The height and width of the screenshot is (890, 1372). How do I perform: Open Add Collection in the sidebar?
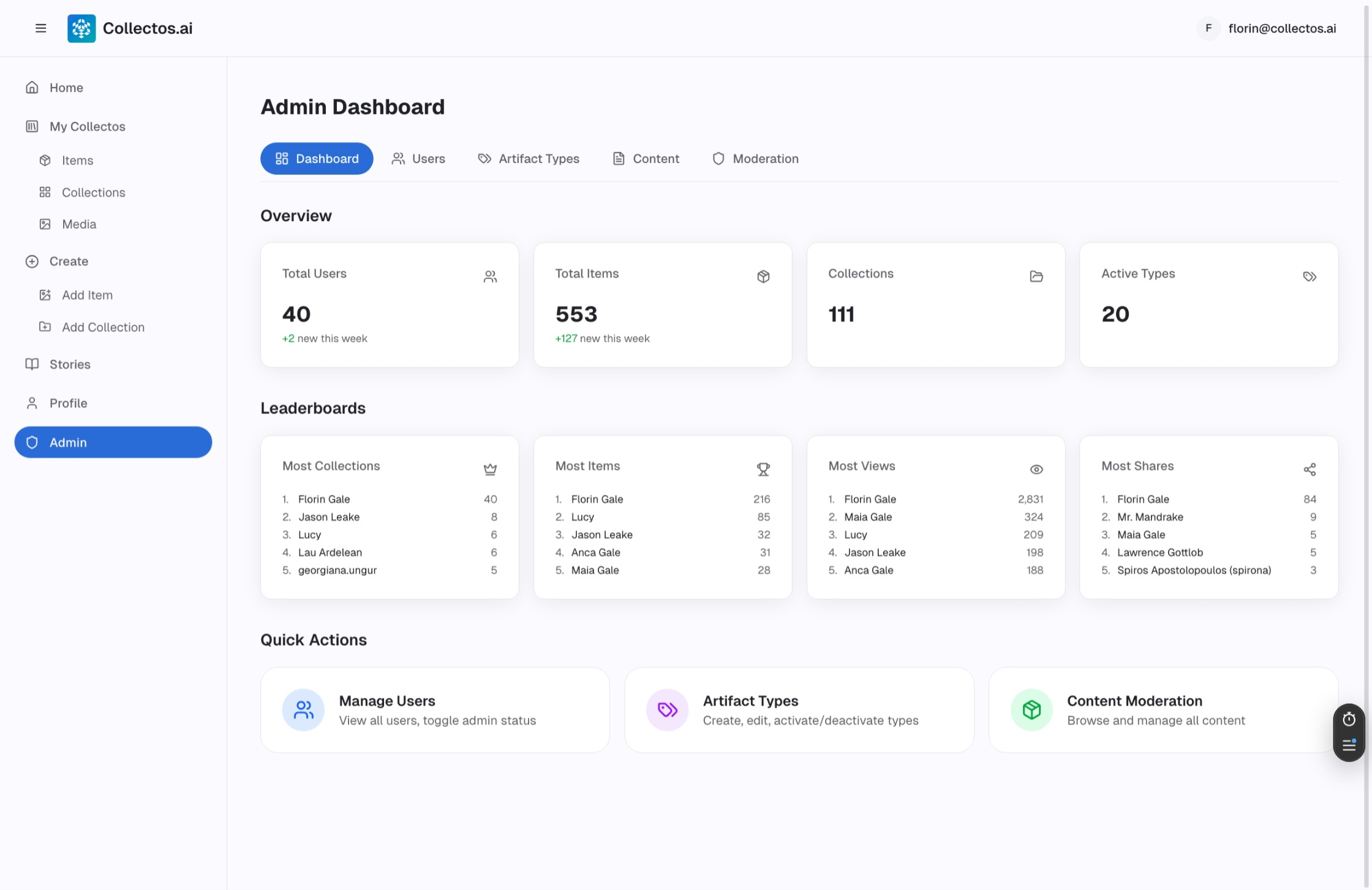(x=103, y=327)
